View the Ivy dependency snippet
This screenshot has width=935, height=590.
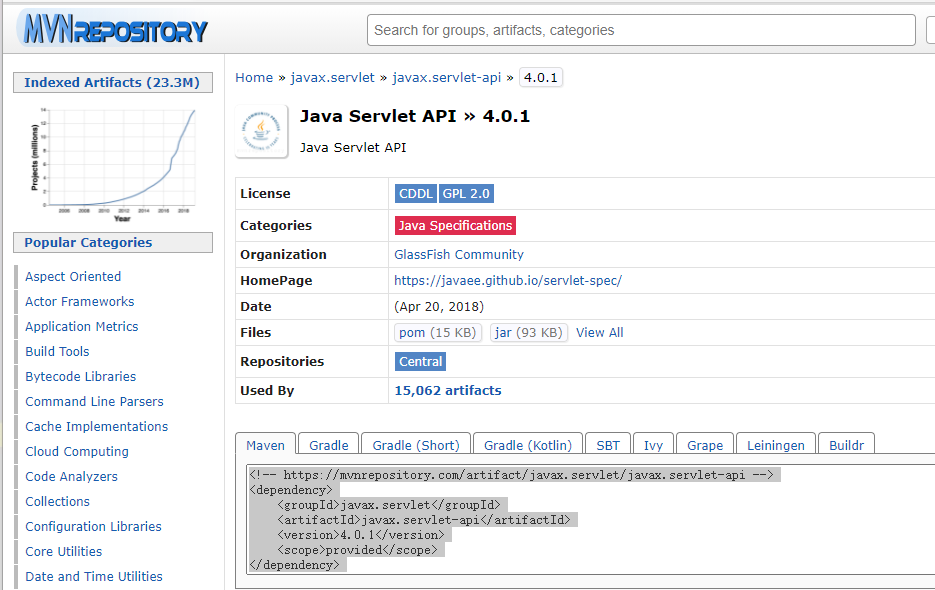point(653,445)
